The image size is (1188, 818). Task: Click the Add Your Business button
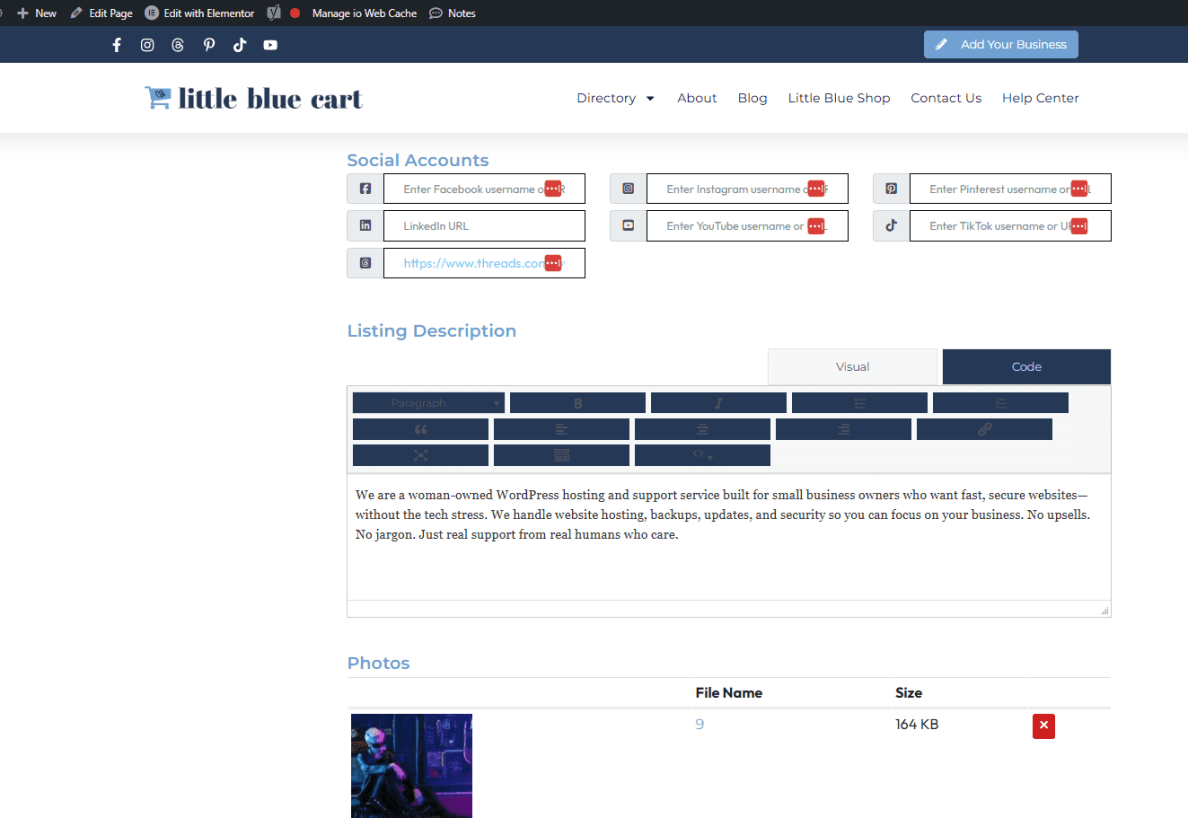click(1001, 44)
